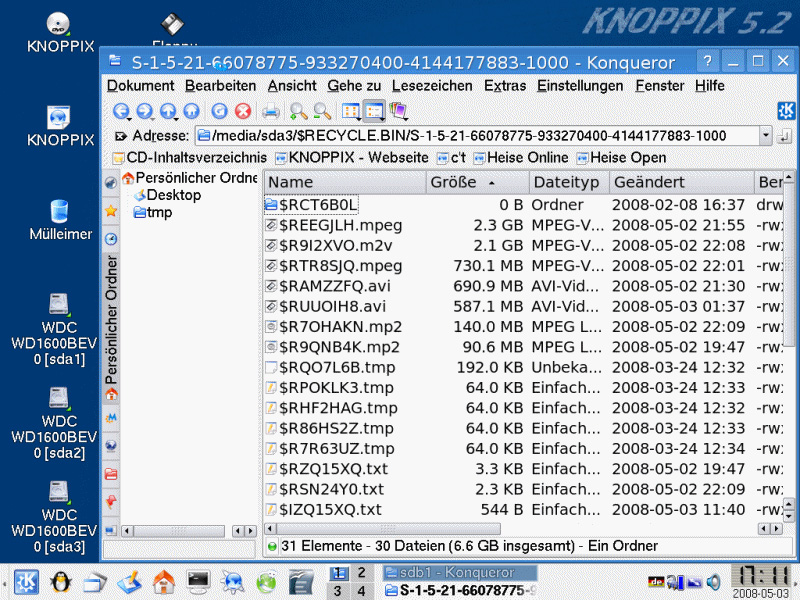Open the Bookmarks star sidebar tab
Screen dimensions: 800x600
point(110,211)
